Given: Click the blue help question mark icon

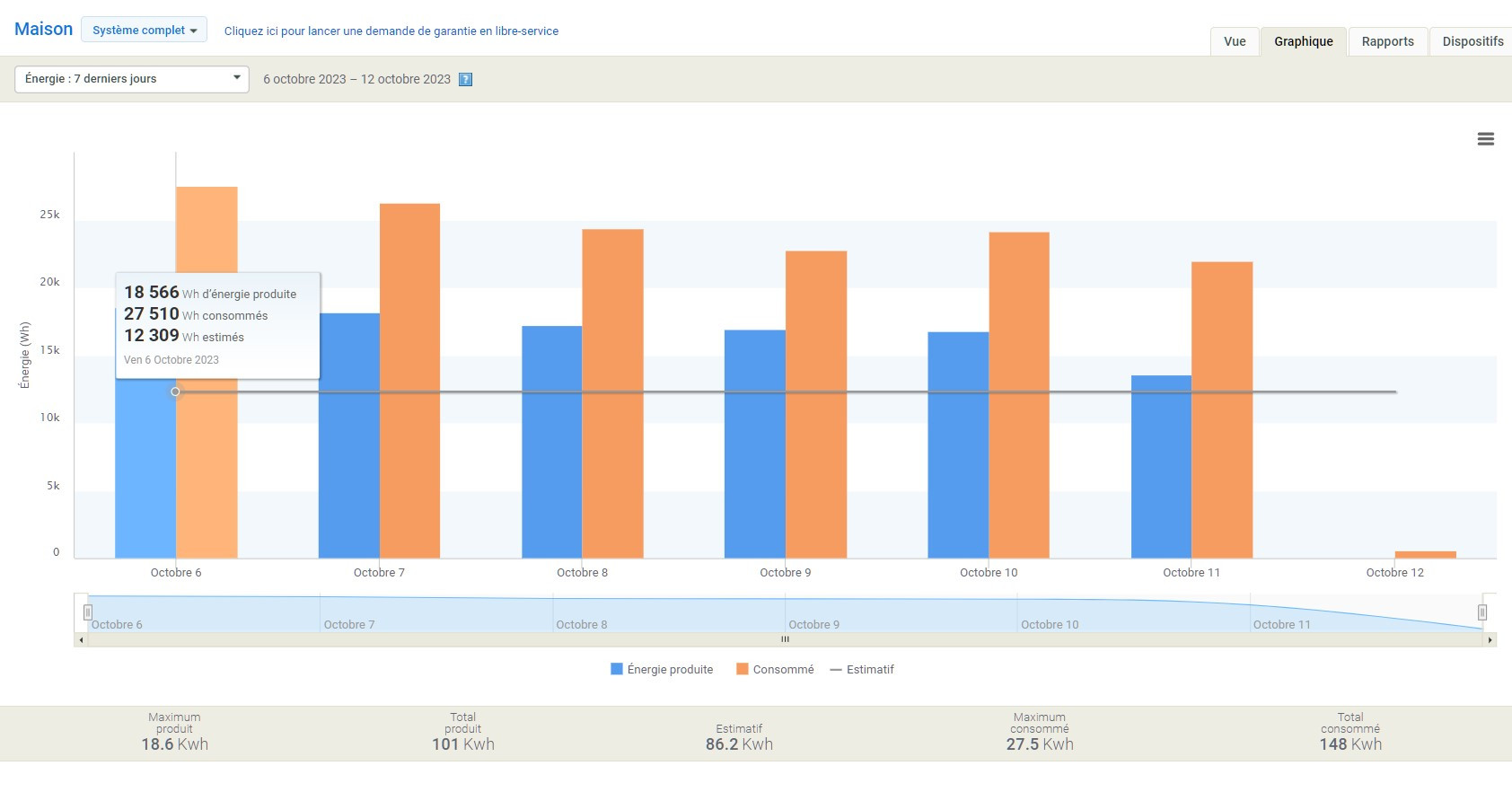Looking at the screenshot, I should 465,80.
